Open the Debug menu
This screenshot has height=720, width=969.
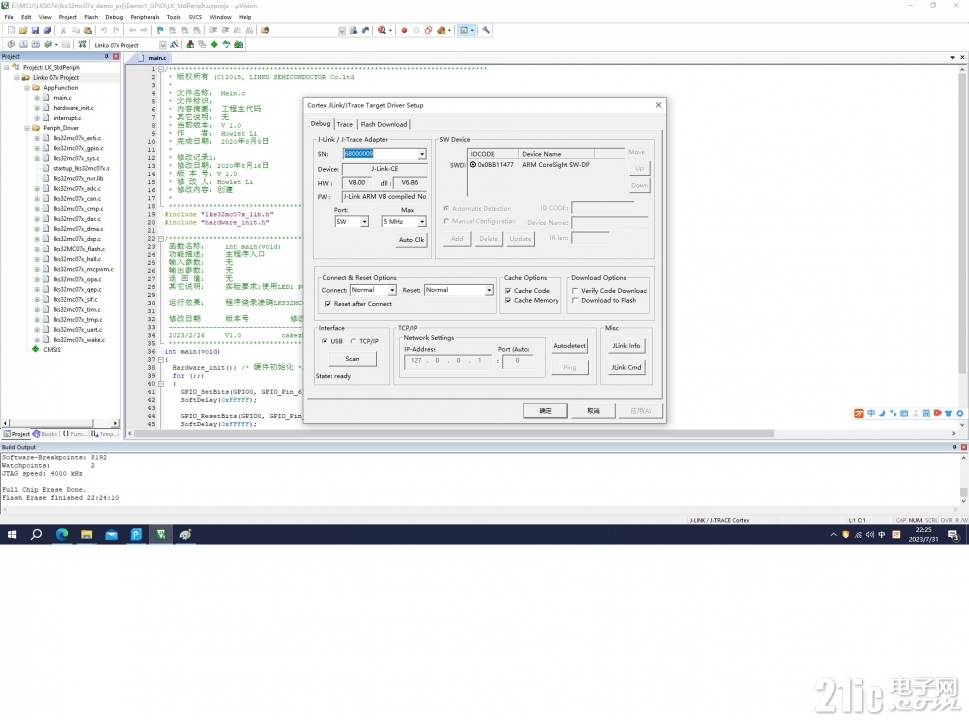pos(114,17)
